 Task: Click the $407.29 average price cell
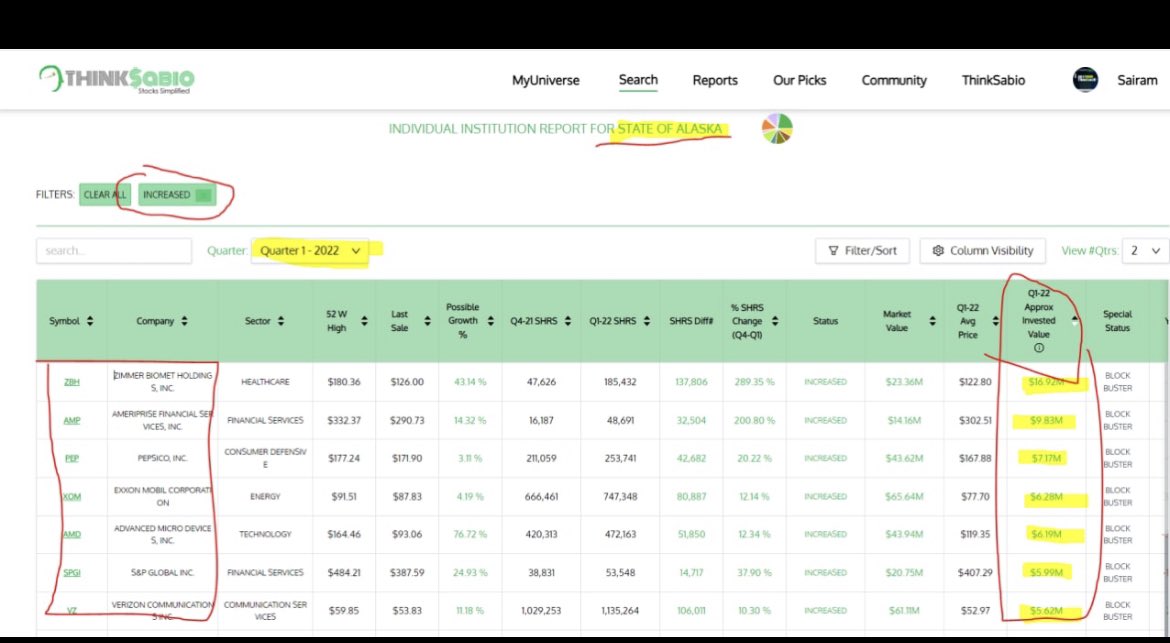point(975,573)
